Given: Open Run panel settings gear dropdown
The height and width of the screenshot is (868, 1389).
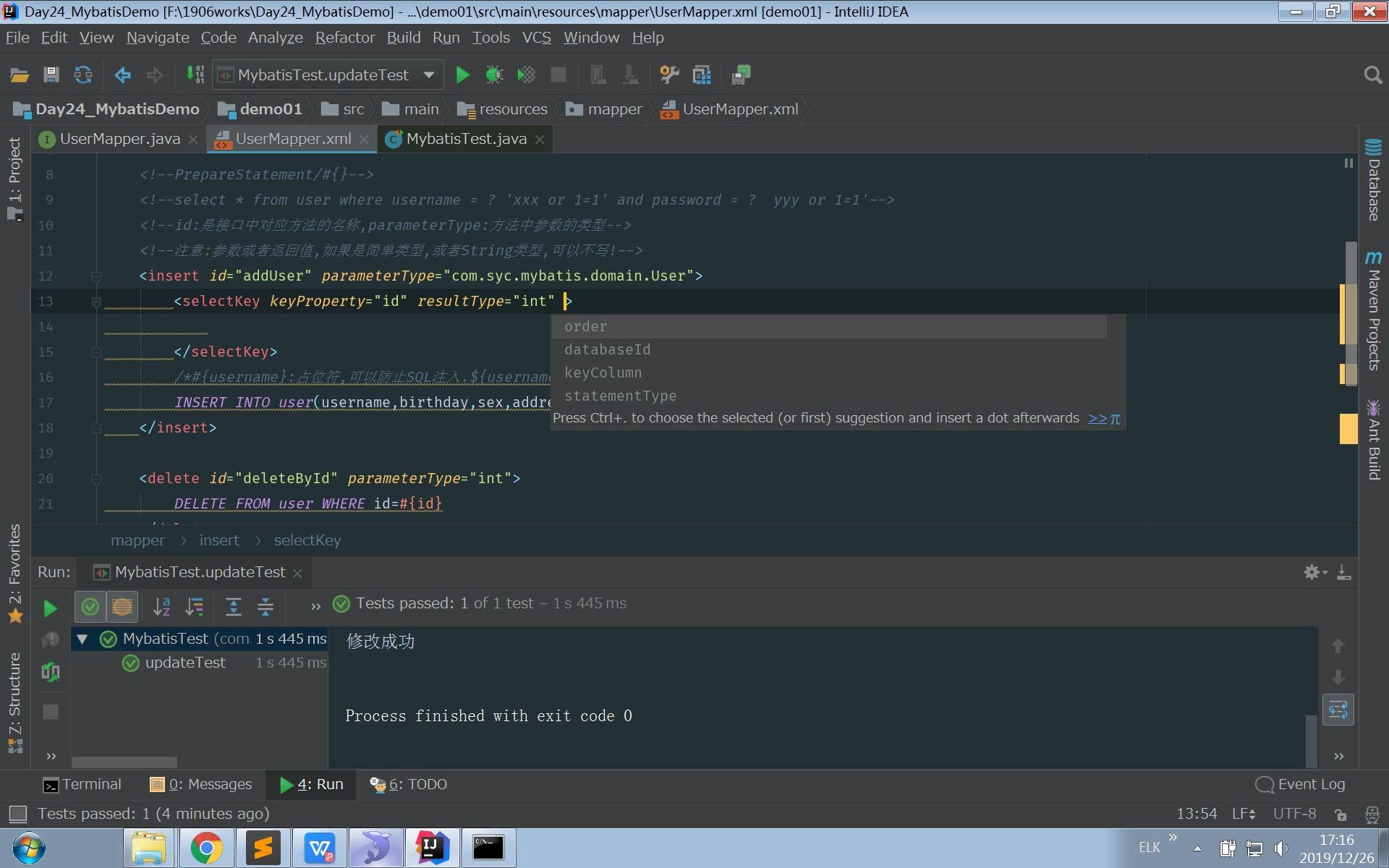Looking at the screenshot, I should [x=1314, y=572].
